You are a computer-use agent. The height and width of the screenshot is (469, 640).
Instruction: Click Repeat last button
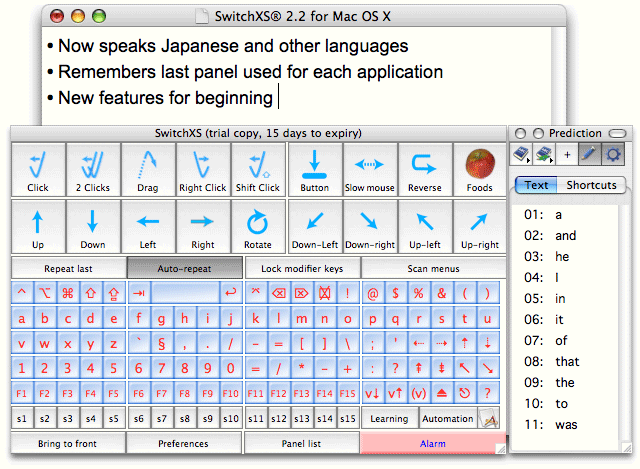[69, 268]
